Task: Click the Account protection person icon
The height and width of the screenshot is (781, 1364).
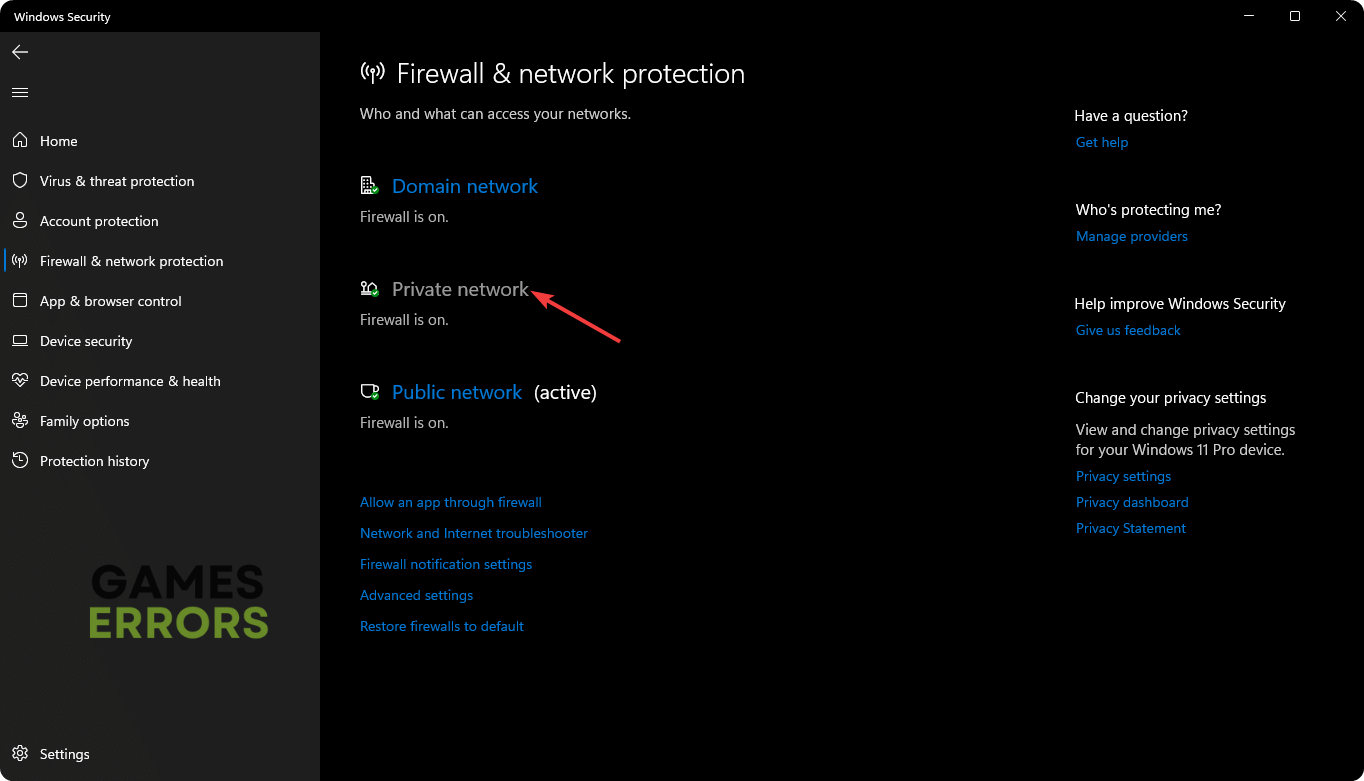Action: coord(20,221)
